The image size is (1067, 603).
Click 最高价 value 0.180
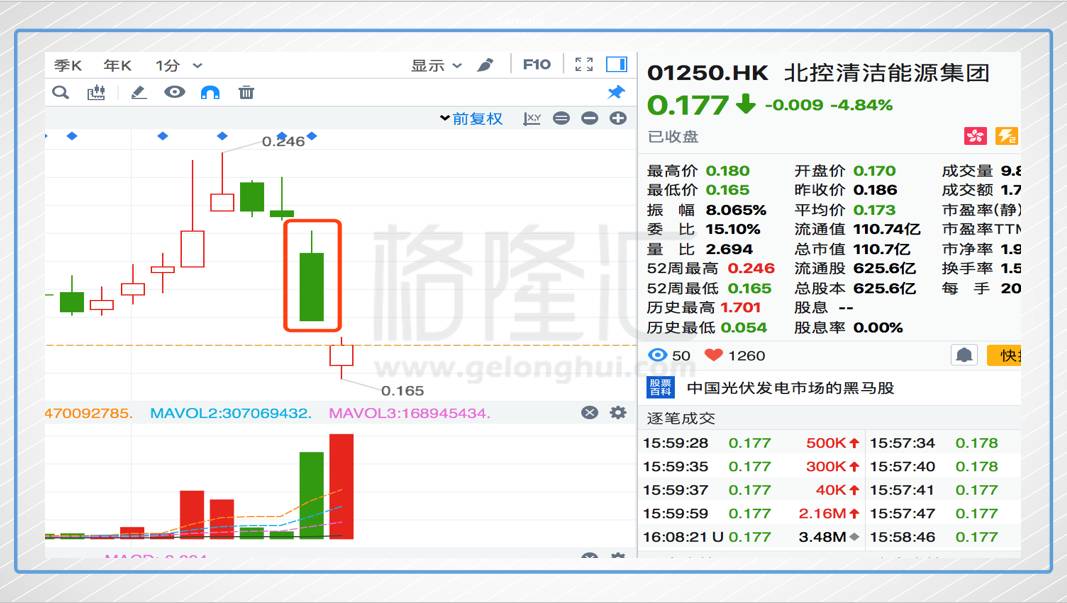tap(727, 170)
